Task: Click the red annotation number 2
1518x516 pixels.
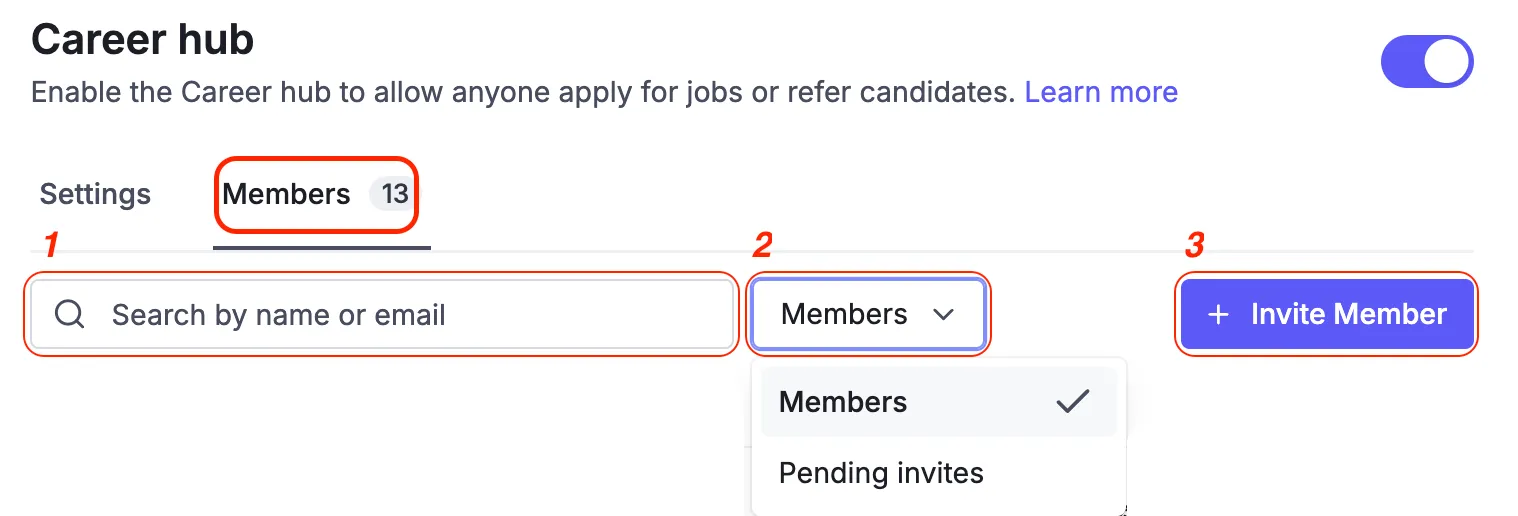Action: click(x=763, y=245)
